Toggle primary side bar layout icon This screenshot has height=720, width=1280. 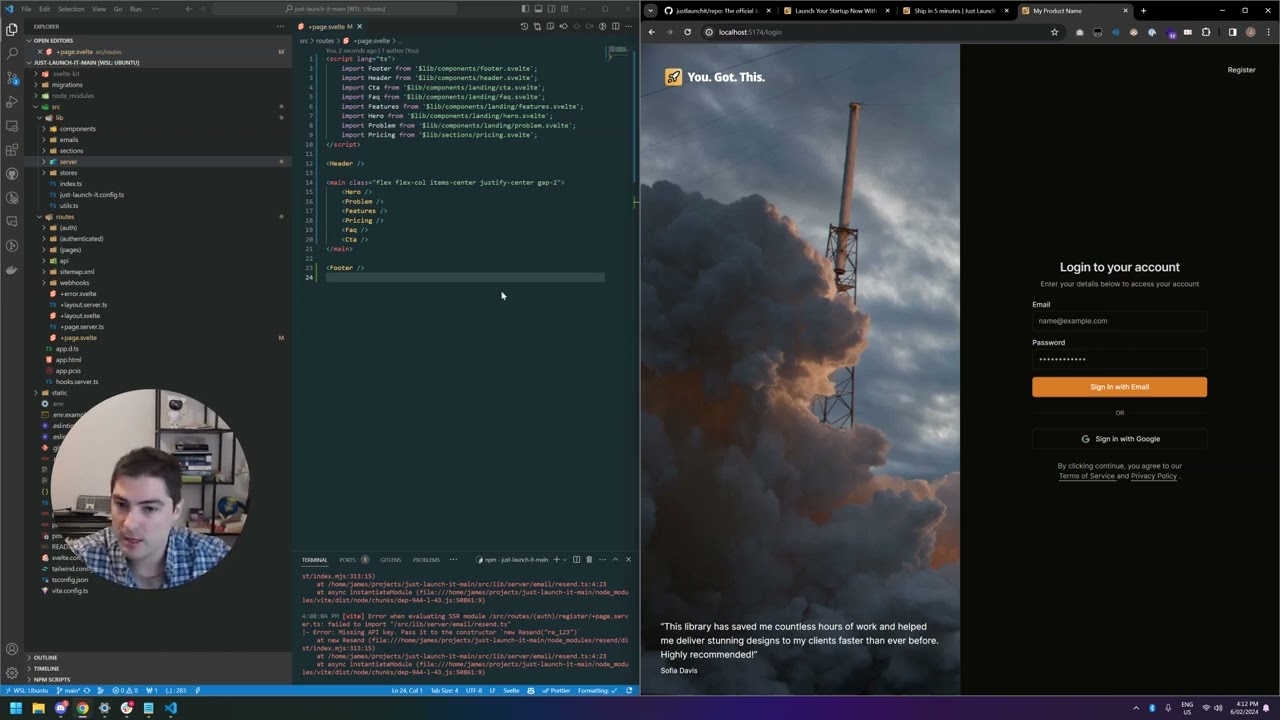(525, 9)
